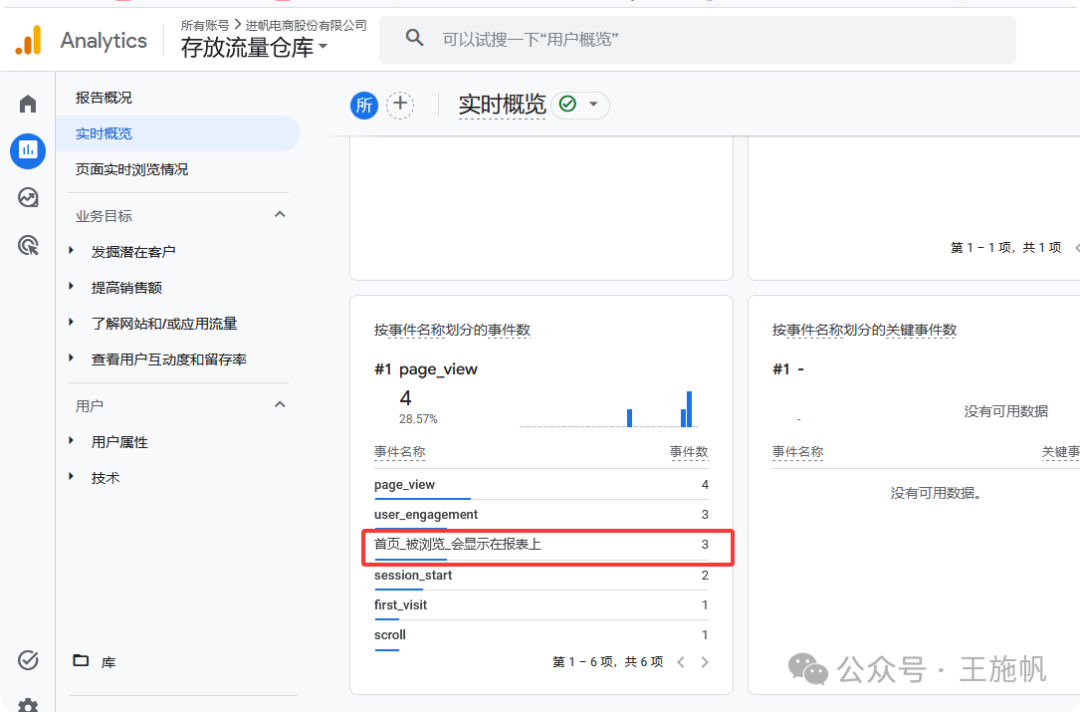
Task: Select the session_start row
Action: tap(541, 575)
